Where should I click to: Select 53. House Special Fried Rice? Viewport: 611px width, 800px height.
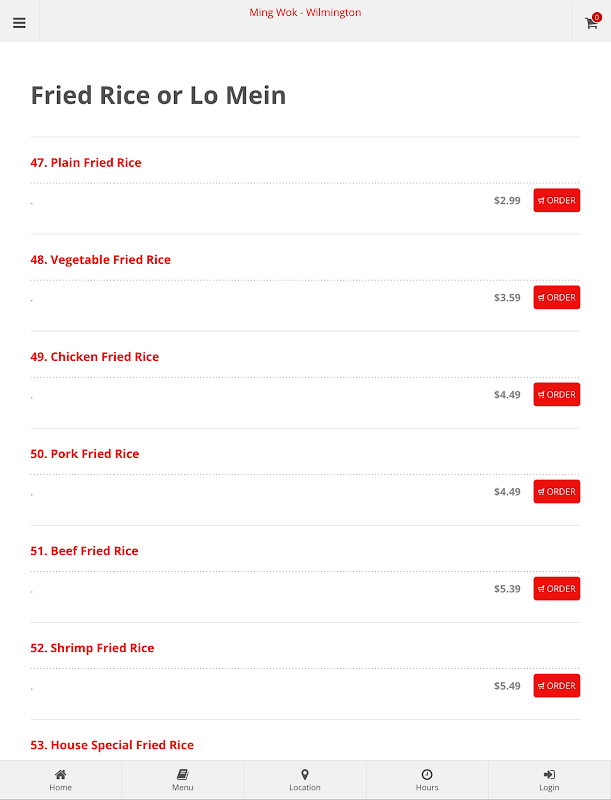(112, 745)
